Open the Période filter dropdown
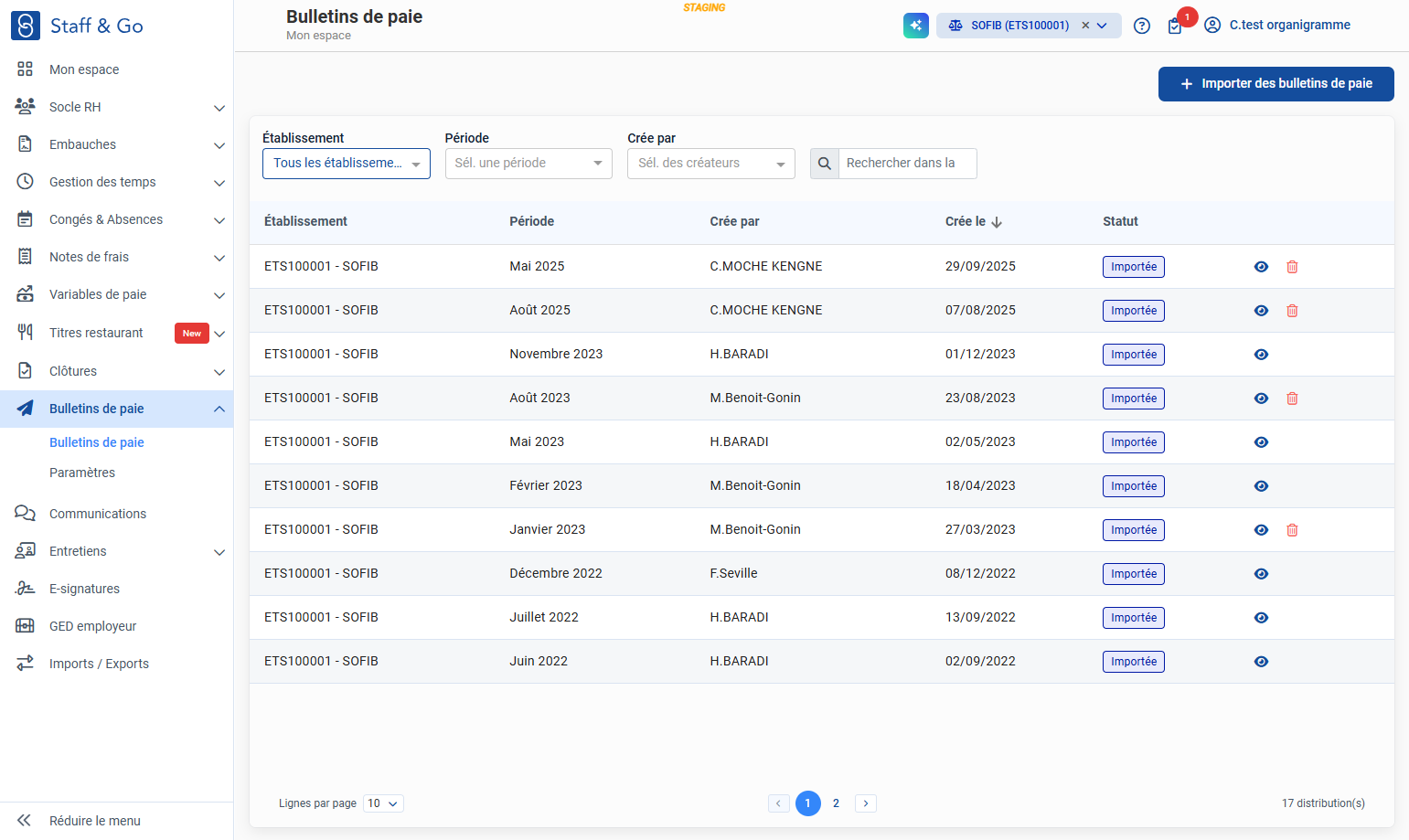The width and height of the screenshot is (1409, 840). [x=528, y=164]
